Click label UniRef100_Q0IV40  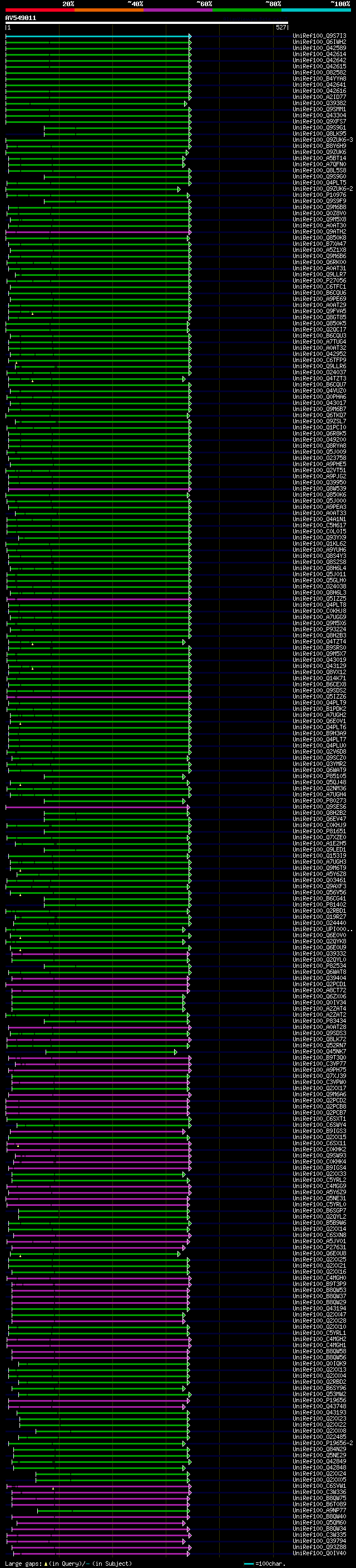(319, 1553)
